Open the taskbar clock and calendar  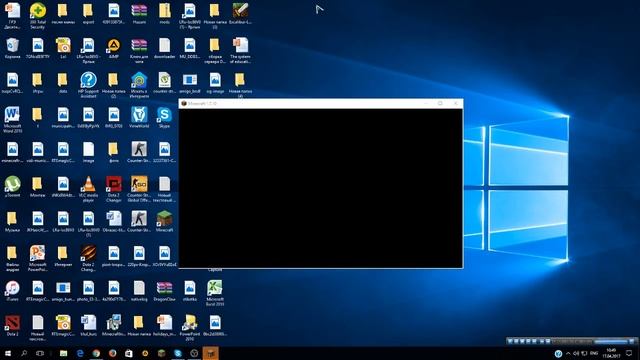[x=611, y=353]
